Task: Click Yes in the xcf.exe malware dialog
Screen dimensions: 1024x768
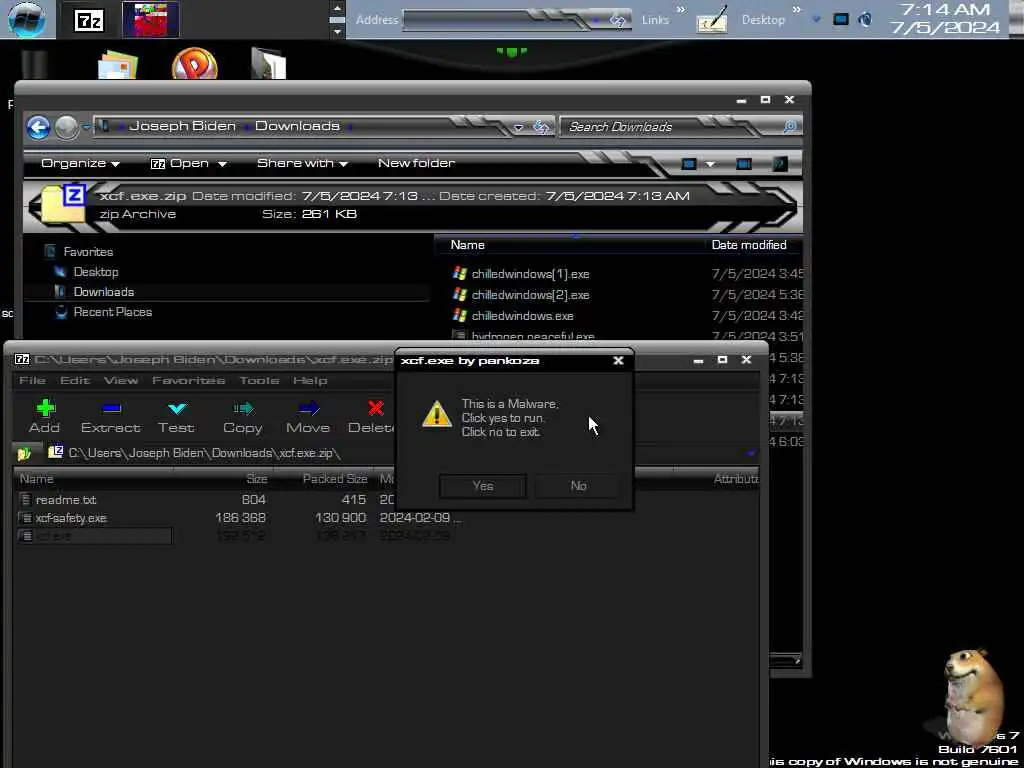Action: pyautogui.click(x=483, y=486)
